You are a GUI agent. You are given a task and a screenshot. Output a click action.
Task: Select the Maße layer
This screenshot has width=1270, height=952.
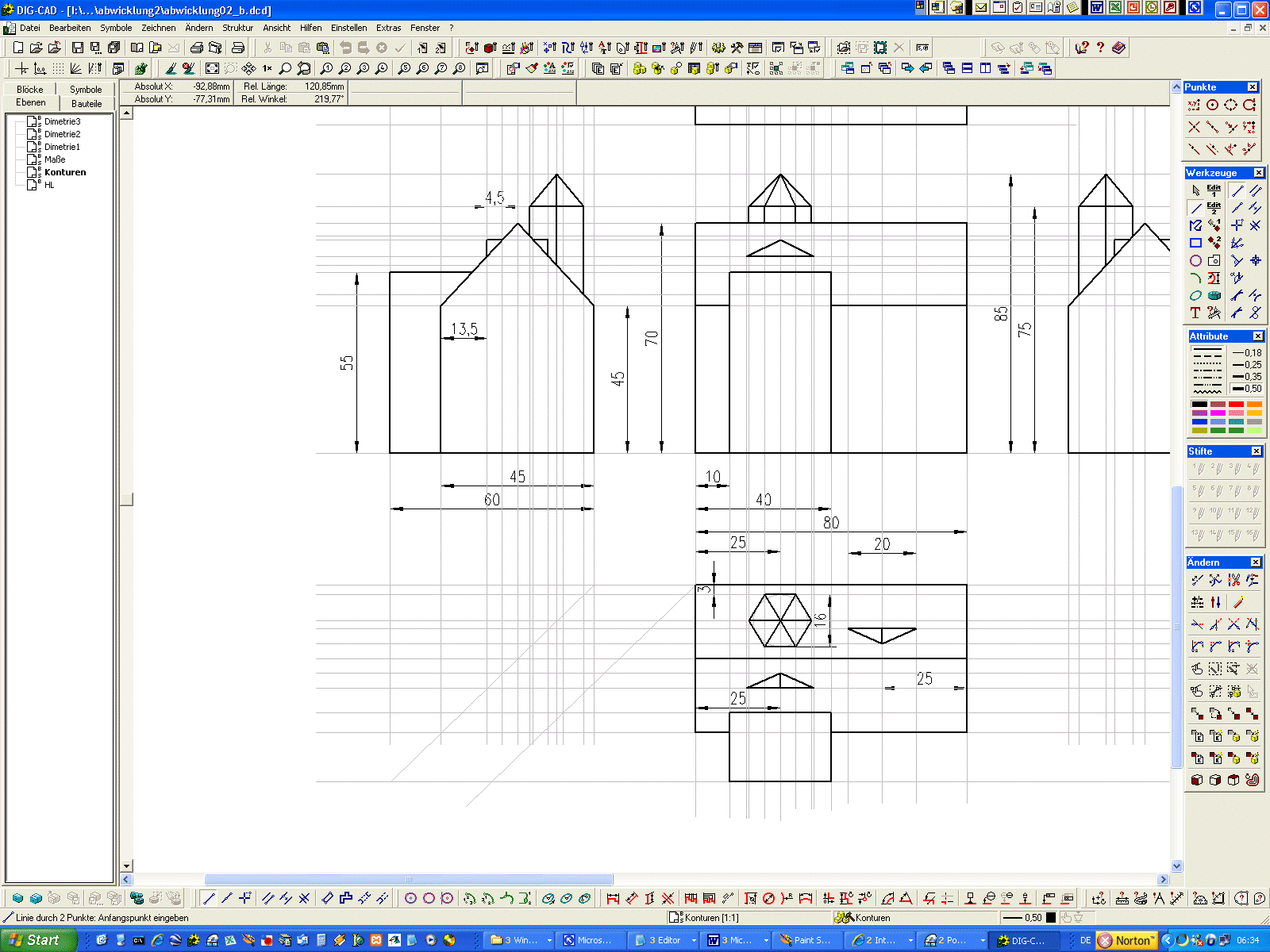point(55,159)
